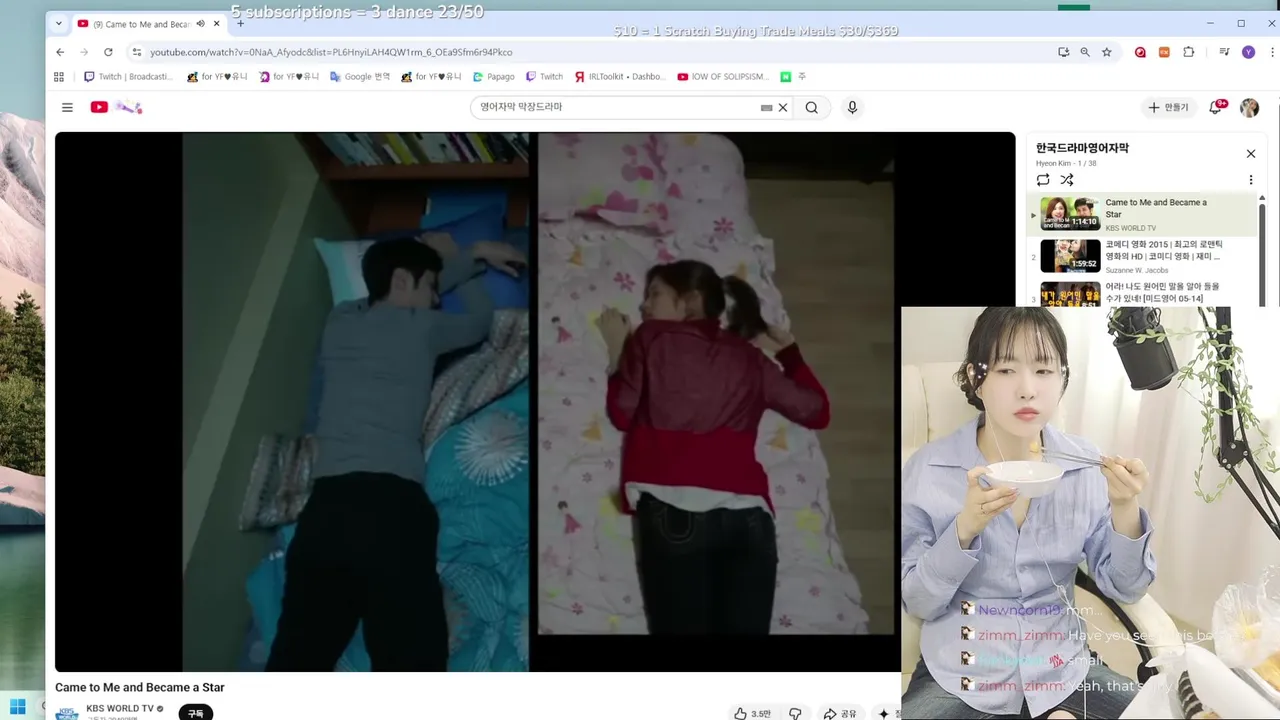Install app icon in address bar
1280x720 pixels.
[x=1063, y=52]
